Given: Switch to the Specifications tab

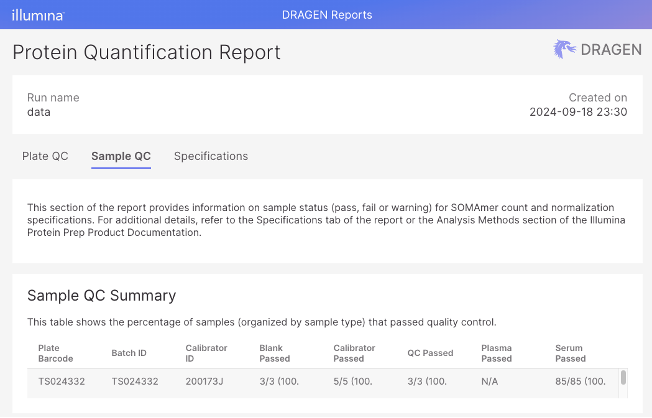Looking at the screenshot, I should click(211, 156).
